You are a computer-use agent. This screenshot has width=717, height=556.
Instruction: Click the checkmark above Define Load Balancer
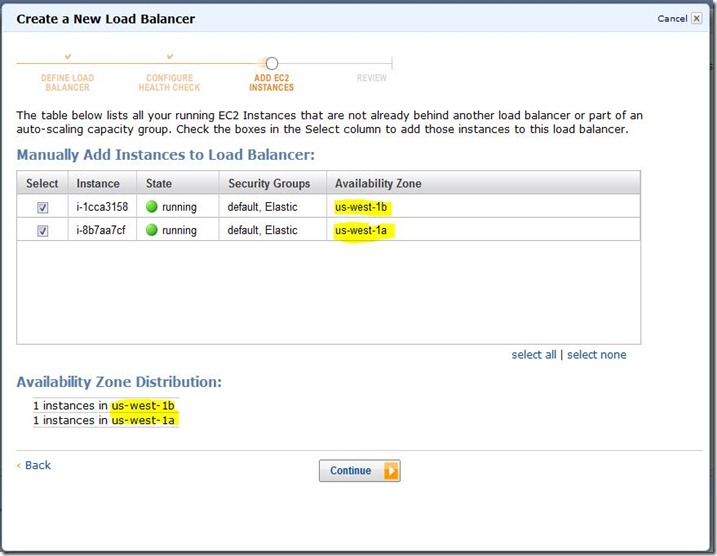pyautogui.click(x=68, y=56)
